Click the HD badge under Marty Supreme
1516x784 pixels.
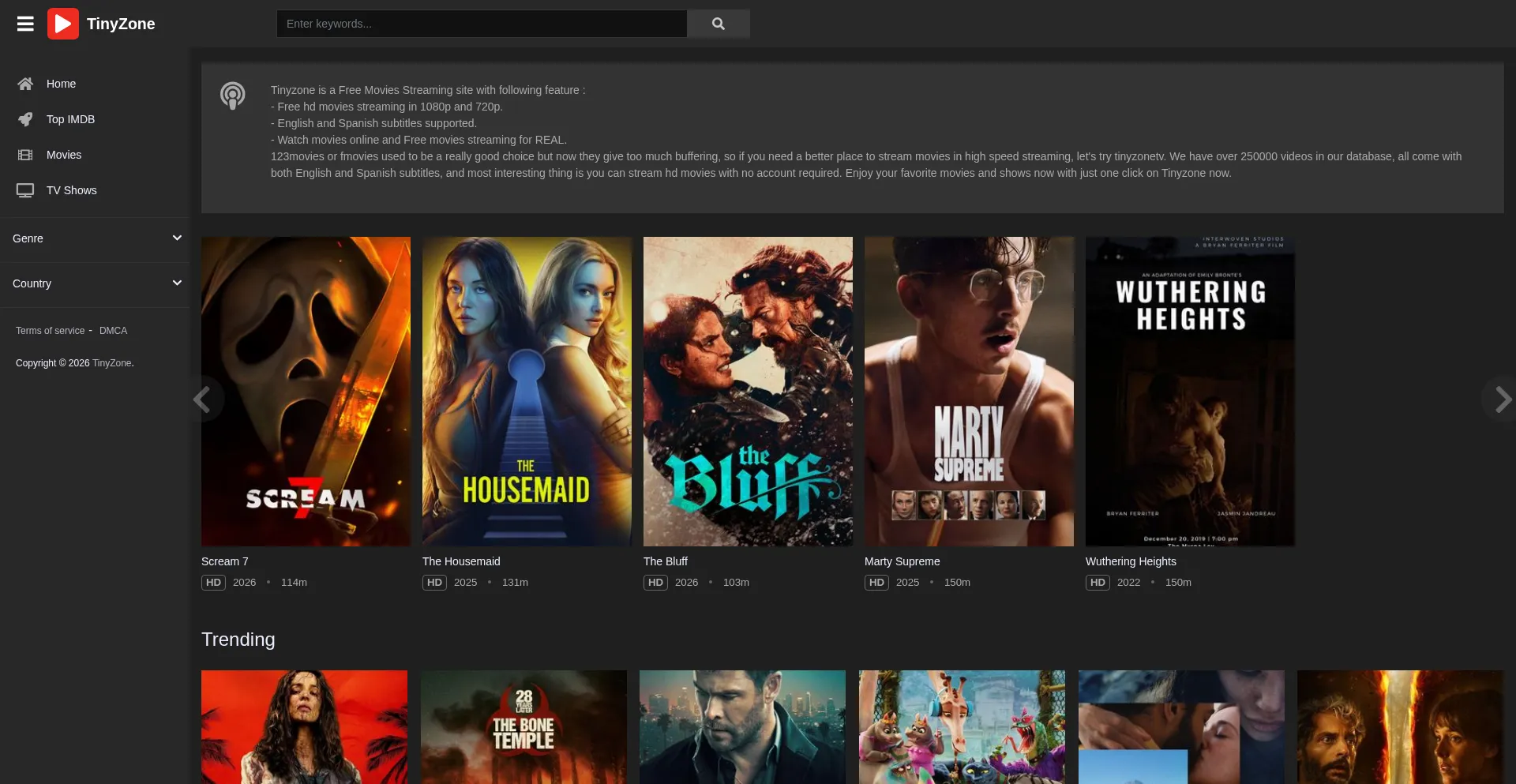pos(876,583)
